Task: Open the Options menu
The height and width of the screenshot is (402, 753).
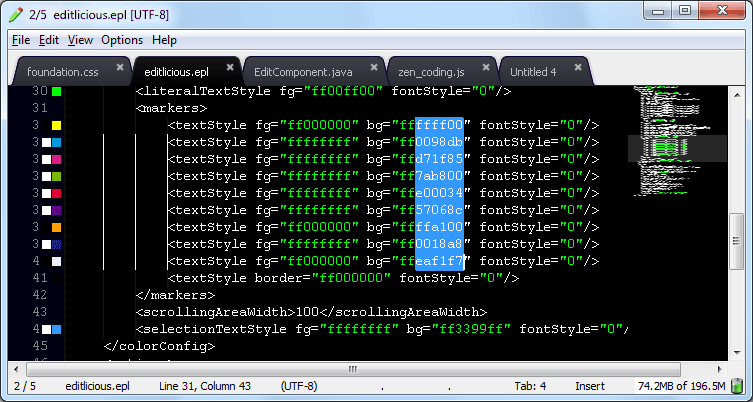Action: coord(121,40)
